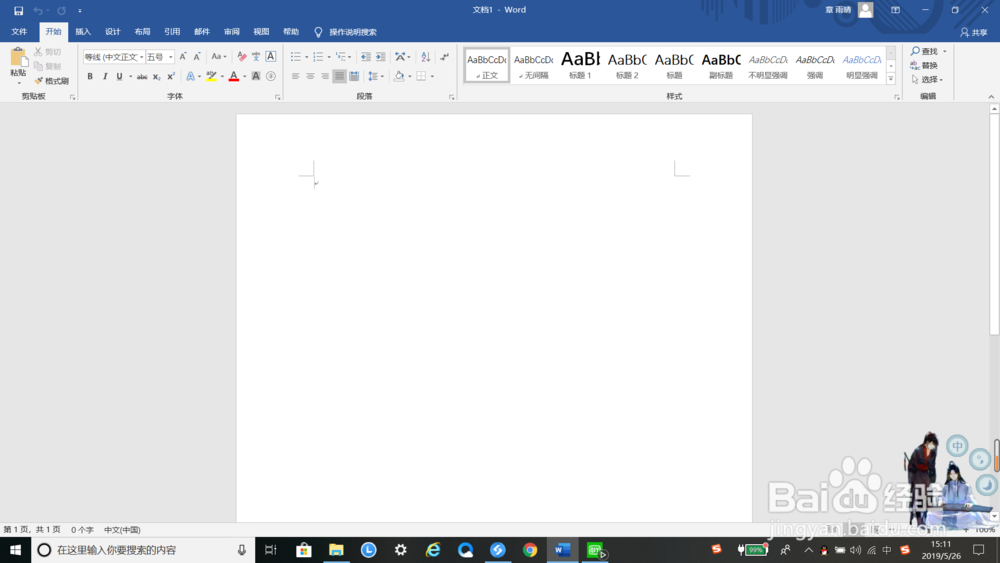Apply the red font color

[234, 77]
